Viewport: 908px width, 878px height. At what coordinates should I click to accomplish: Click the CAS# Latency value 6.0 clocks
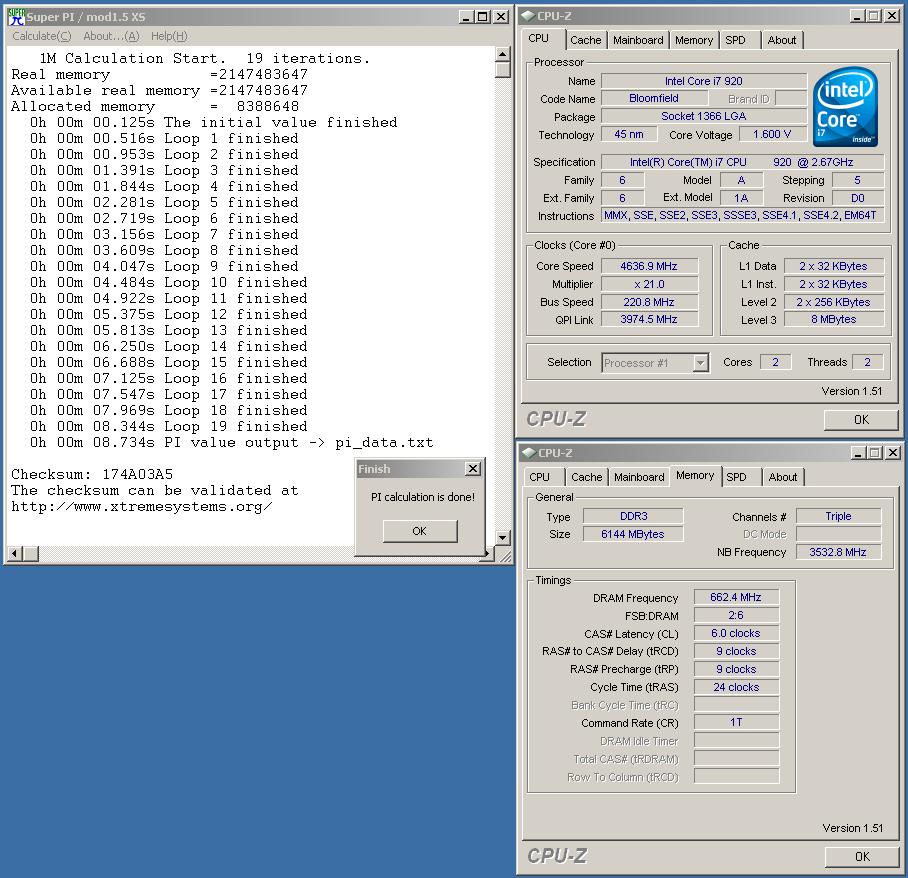[736, 633]
